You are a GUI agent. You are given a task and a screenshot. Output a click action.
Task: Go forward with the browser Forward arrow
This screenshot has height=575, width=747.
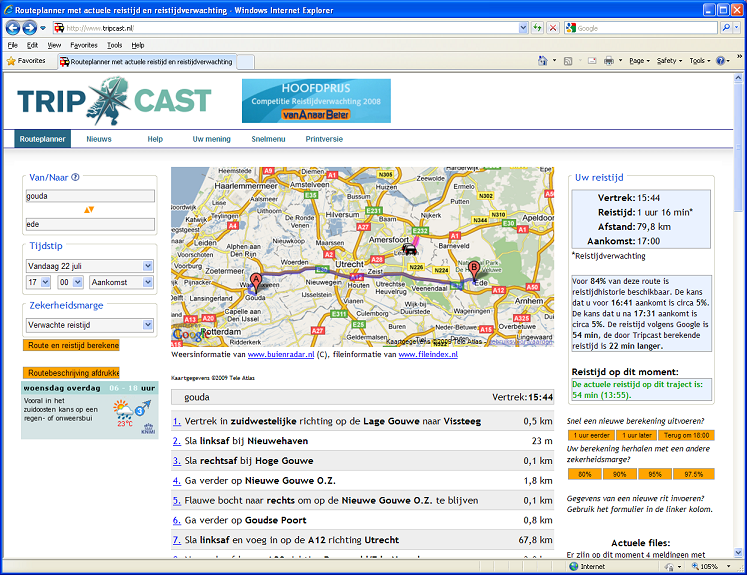30,28
